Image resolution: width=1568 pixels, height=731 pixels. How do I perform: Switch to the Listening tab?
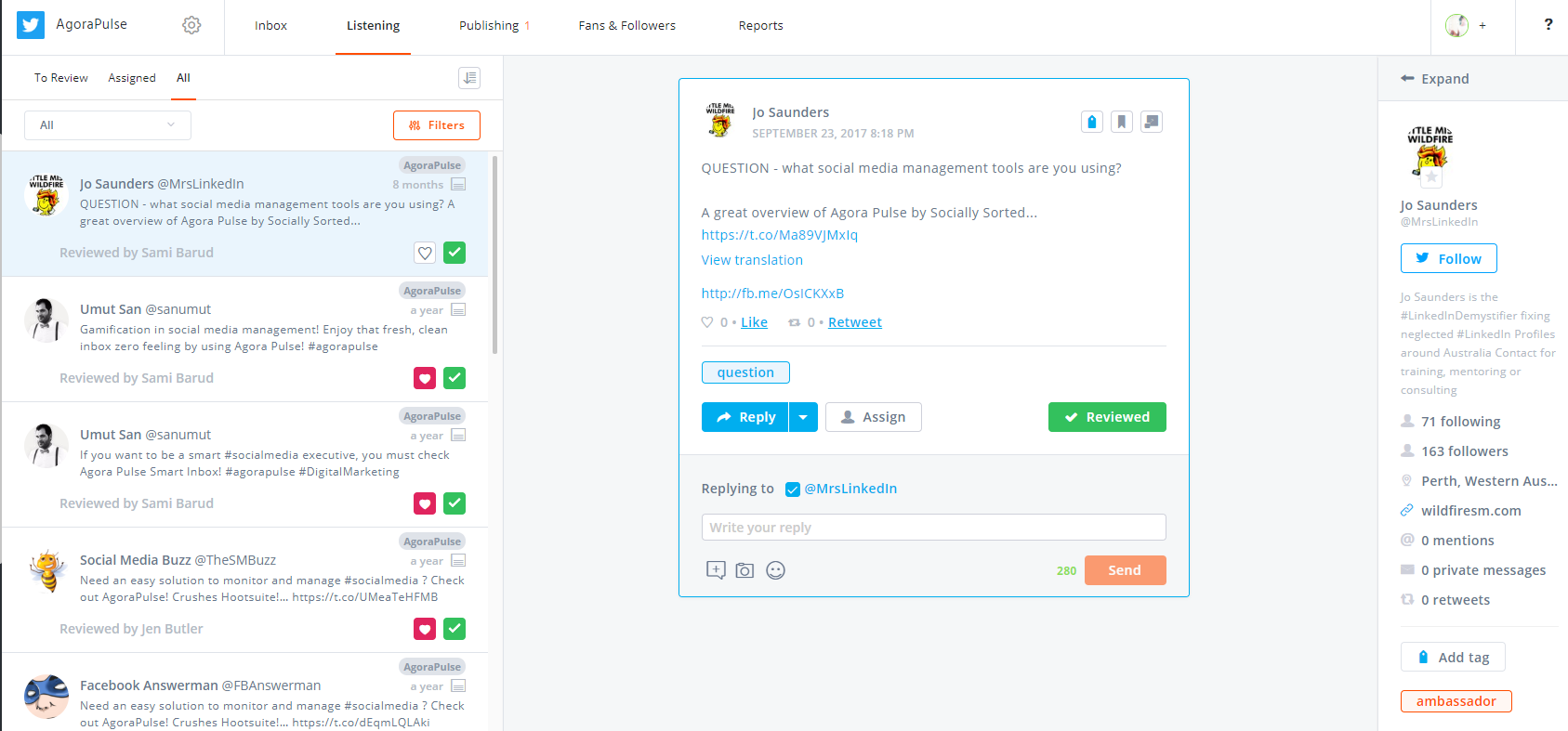coord(373,26)
